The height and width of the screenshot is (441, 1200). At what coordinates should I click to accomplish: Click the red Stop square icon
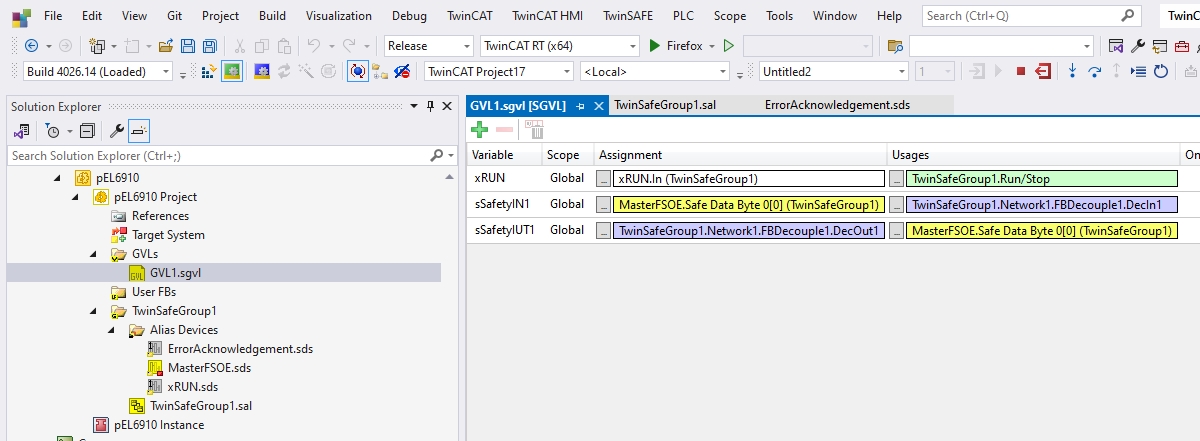1020,71
